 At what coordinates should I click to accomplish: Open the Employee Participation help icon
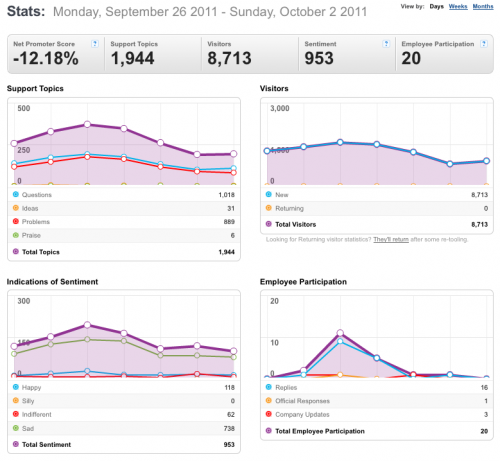[x=484, y=44]
